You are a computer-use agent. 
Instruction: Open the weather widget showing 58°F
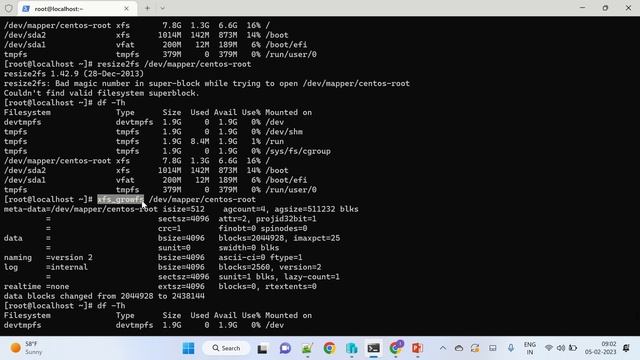[x=27, y=348]
